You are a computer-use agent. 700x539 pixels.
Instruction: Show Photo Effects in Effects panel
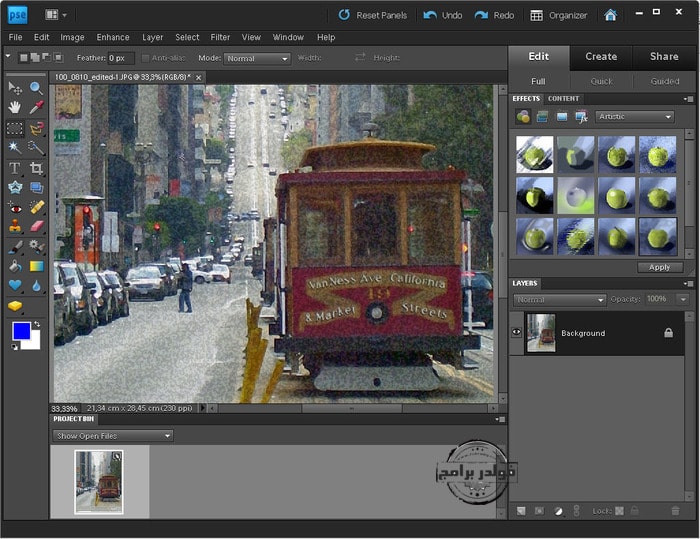click(562, 117)
